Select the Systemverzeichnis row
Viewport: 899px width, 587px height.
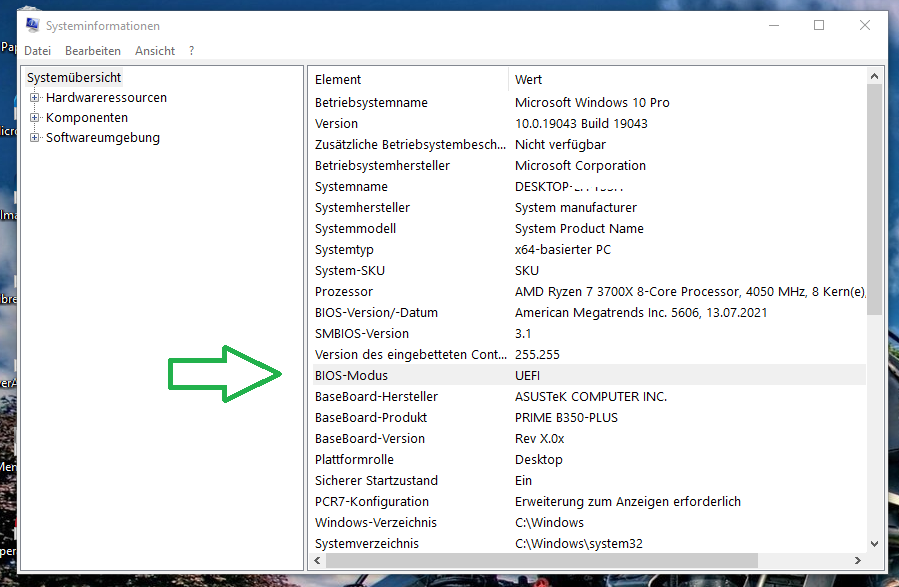589,543
